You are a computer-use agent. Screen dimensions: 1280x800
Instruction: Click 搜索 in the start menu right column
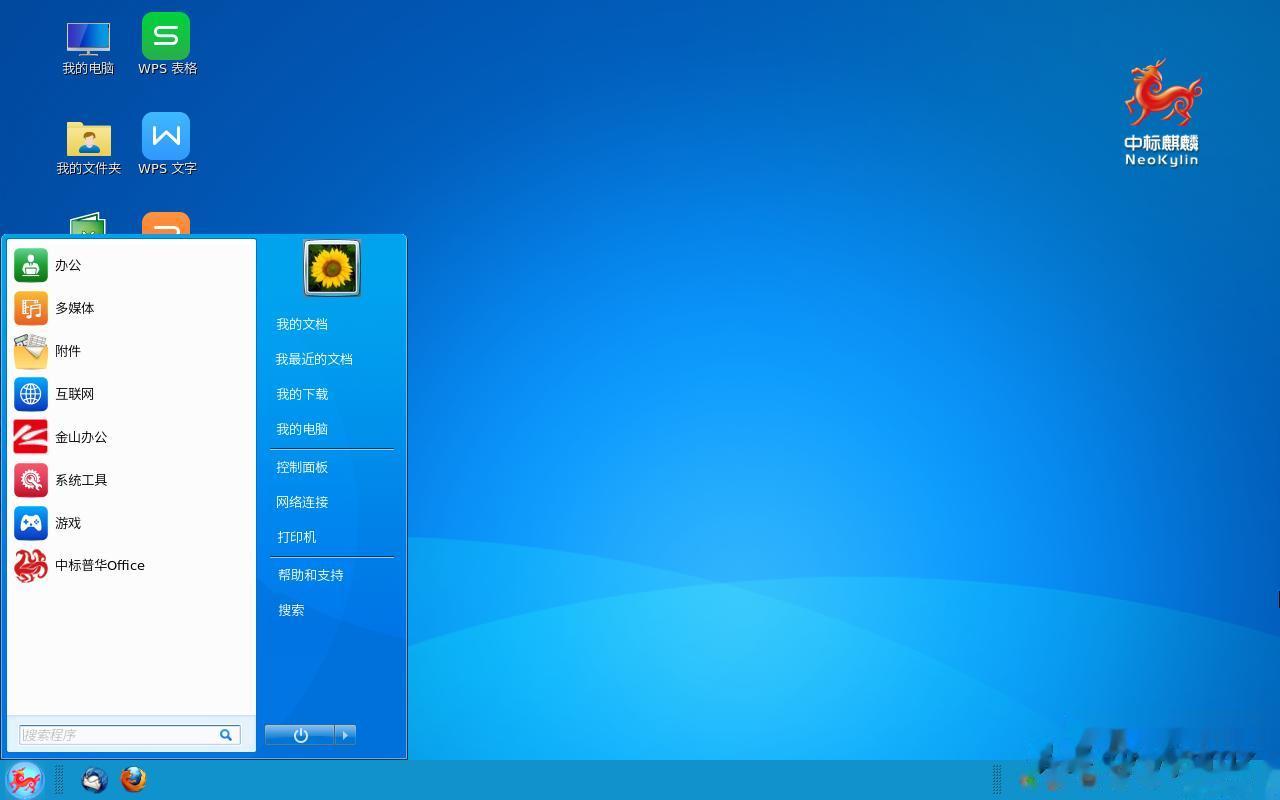pos(291,610)
